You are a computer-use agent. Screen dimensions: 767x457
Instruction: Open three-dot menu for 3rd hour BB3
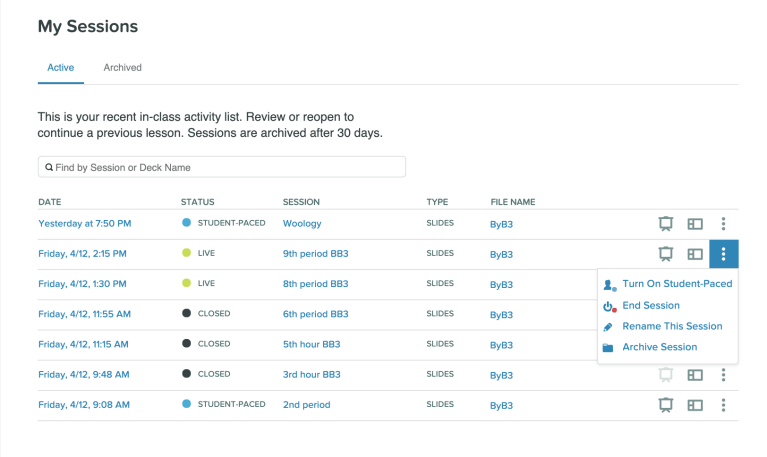pyautogui.click(x=723, y=375)
